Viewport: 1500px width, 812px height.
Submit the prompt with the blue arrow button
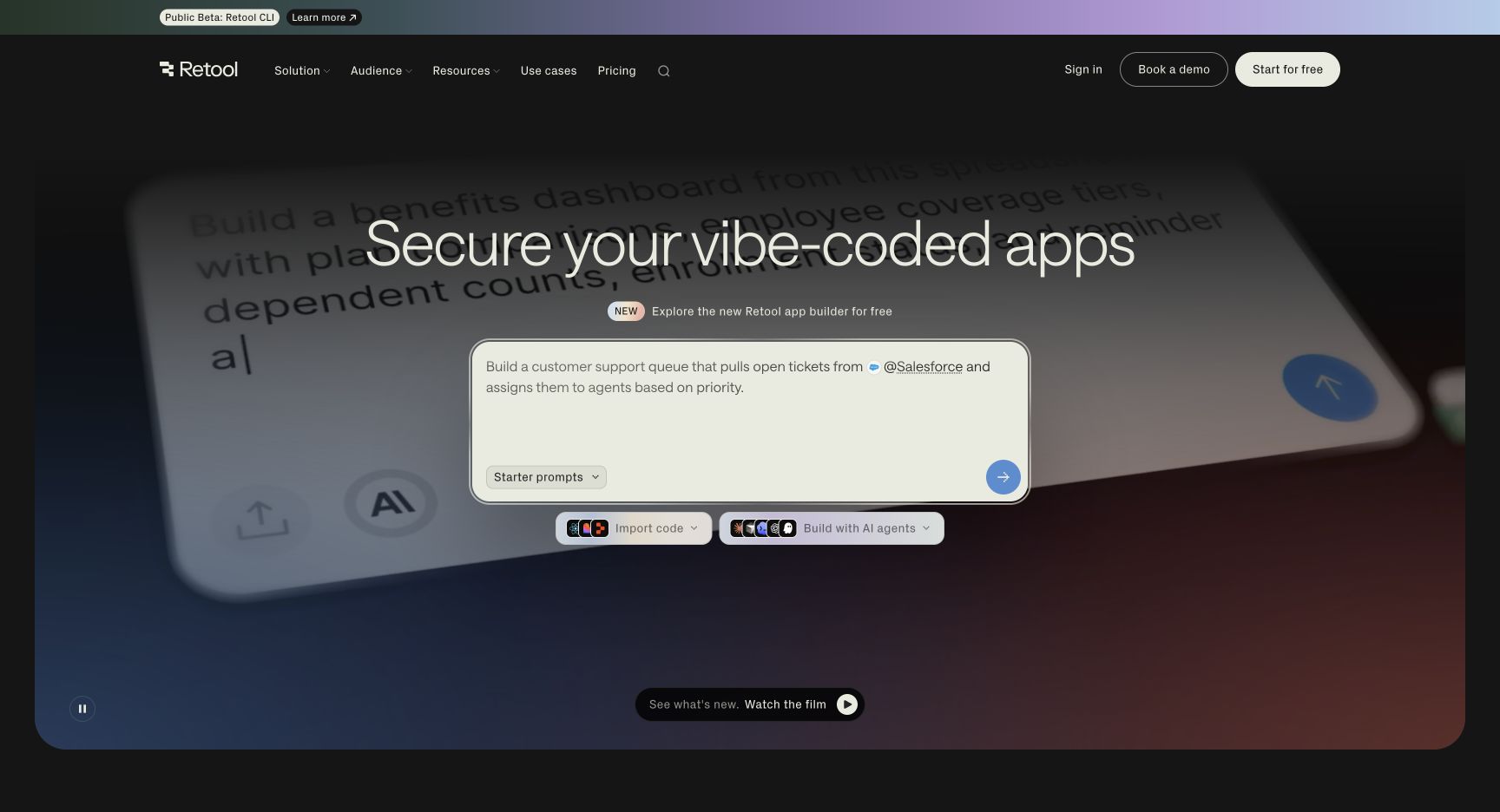pos(1003,477)
